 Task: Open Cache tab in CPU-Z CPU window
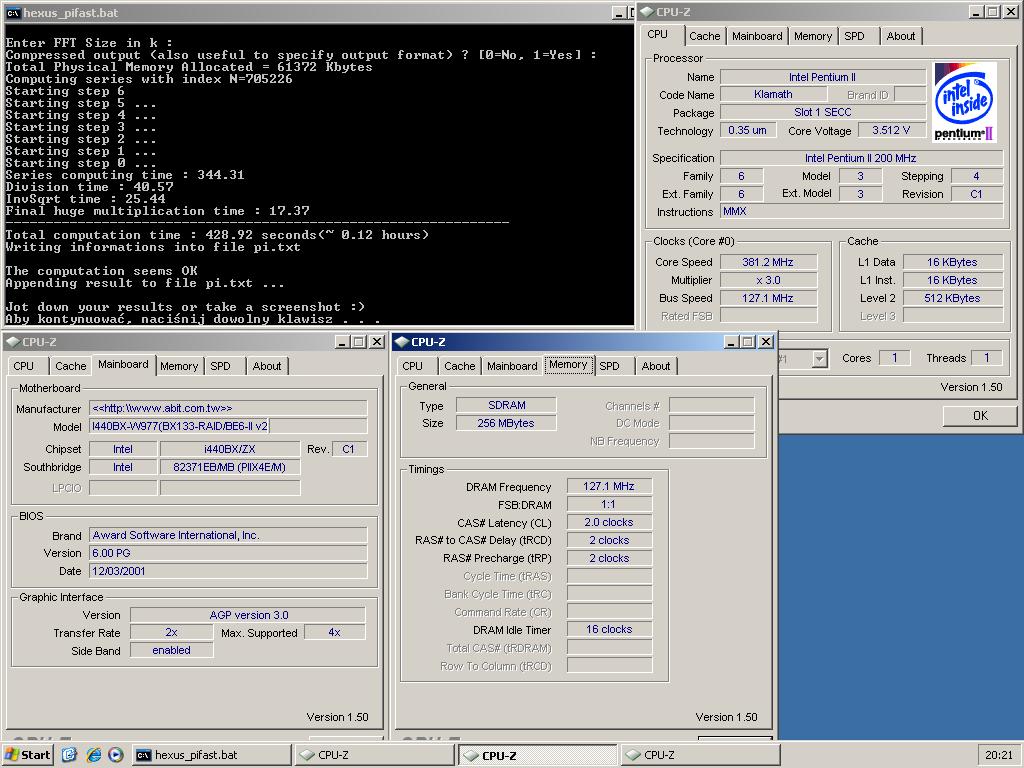coord(704,36)
